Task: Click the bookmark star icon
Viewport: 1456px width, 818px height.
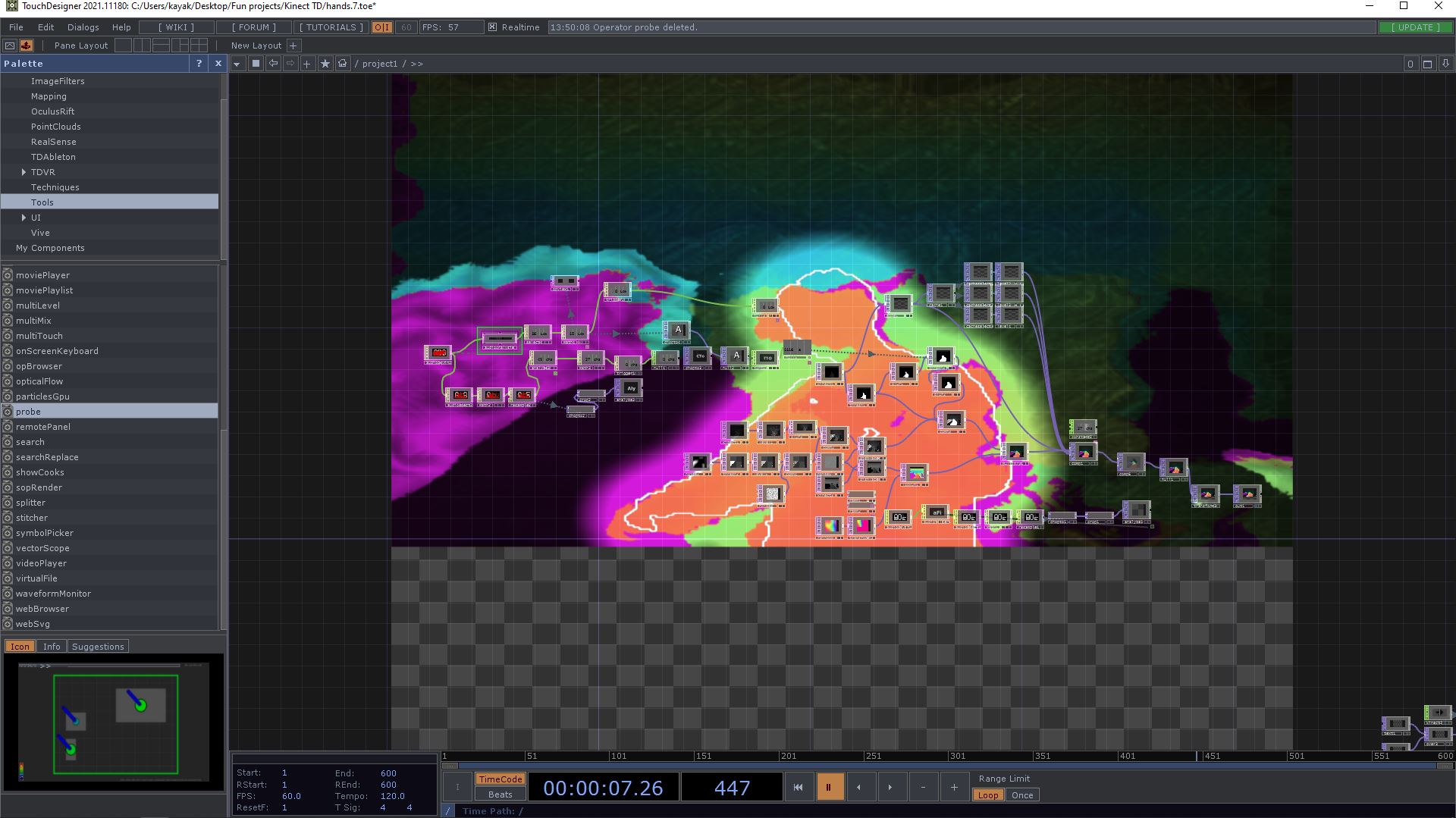Action: coord(325,64)
